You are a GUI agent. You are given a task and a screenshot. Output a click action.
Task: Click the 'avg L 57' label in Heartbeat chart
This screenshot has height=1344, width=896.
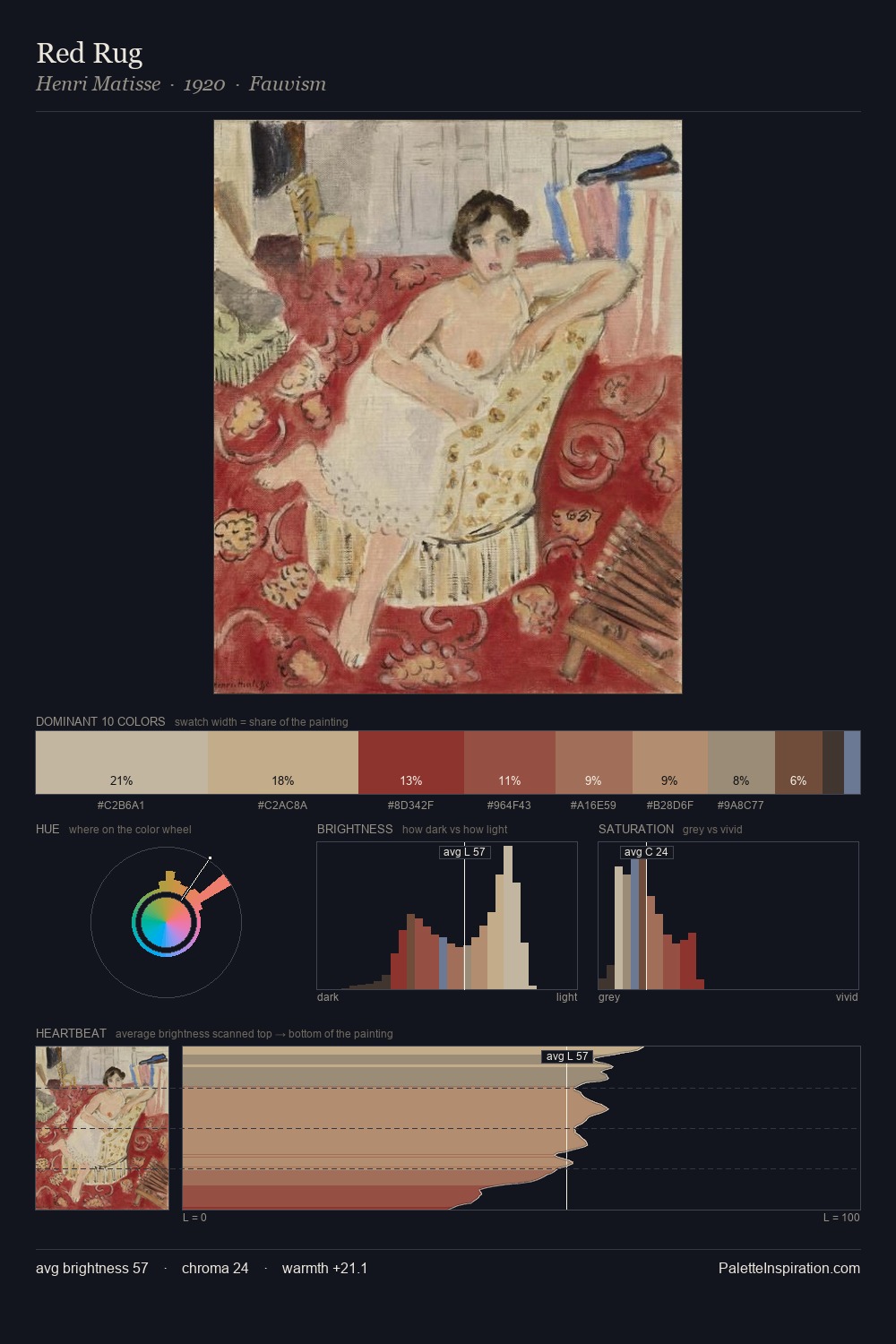pos(567,1056)
